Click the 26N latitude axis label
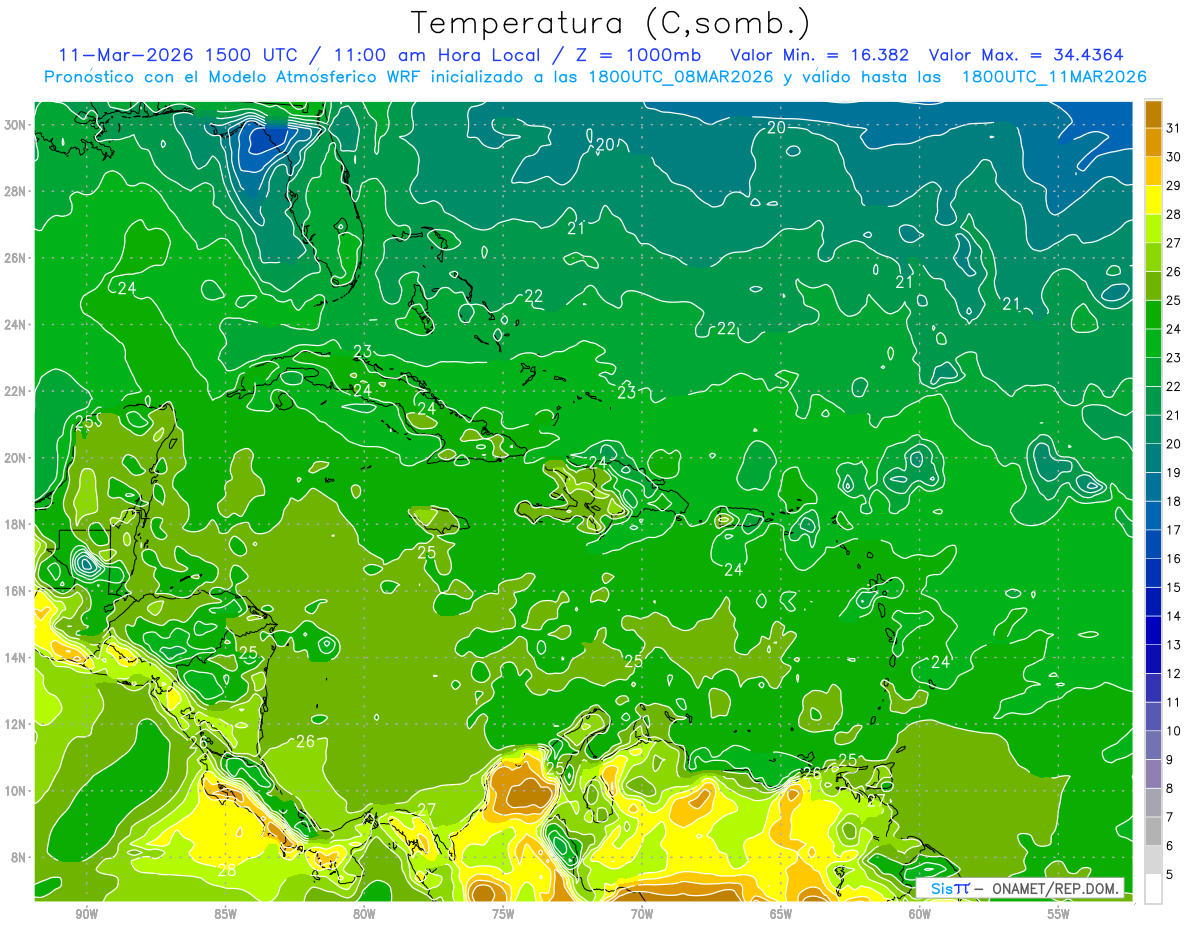This screenshot has width=1200, height=927. click(14, 258)
